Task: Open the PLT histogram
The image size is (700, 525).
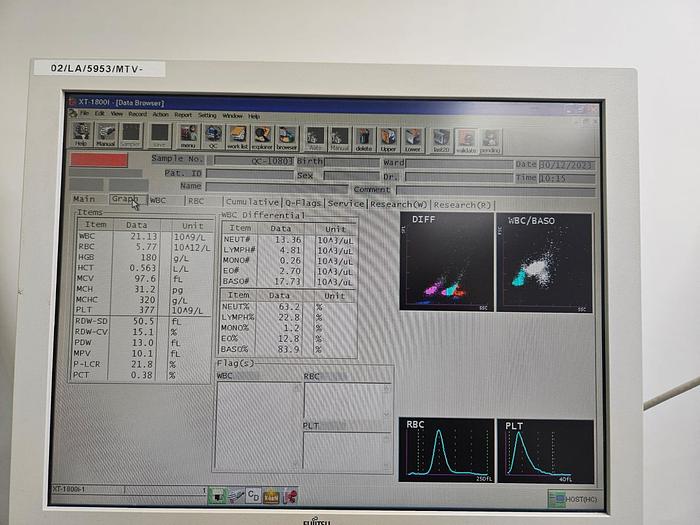Action: coord(546,451)
